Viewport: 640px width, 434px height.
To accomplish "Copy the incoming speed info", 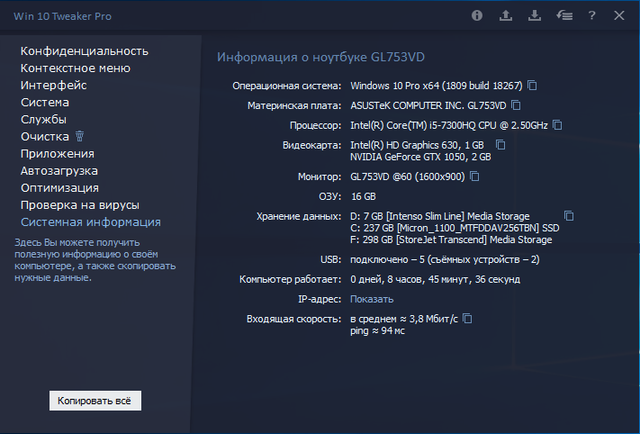I will 467,318.
